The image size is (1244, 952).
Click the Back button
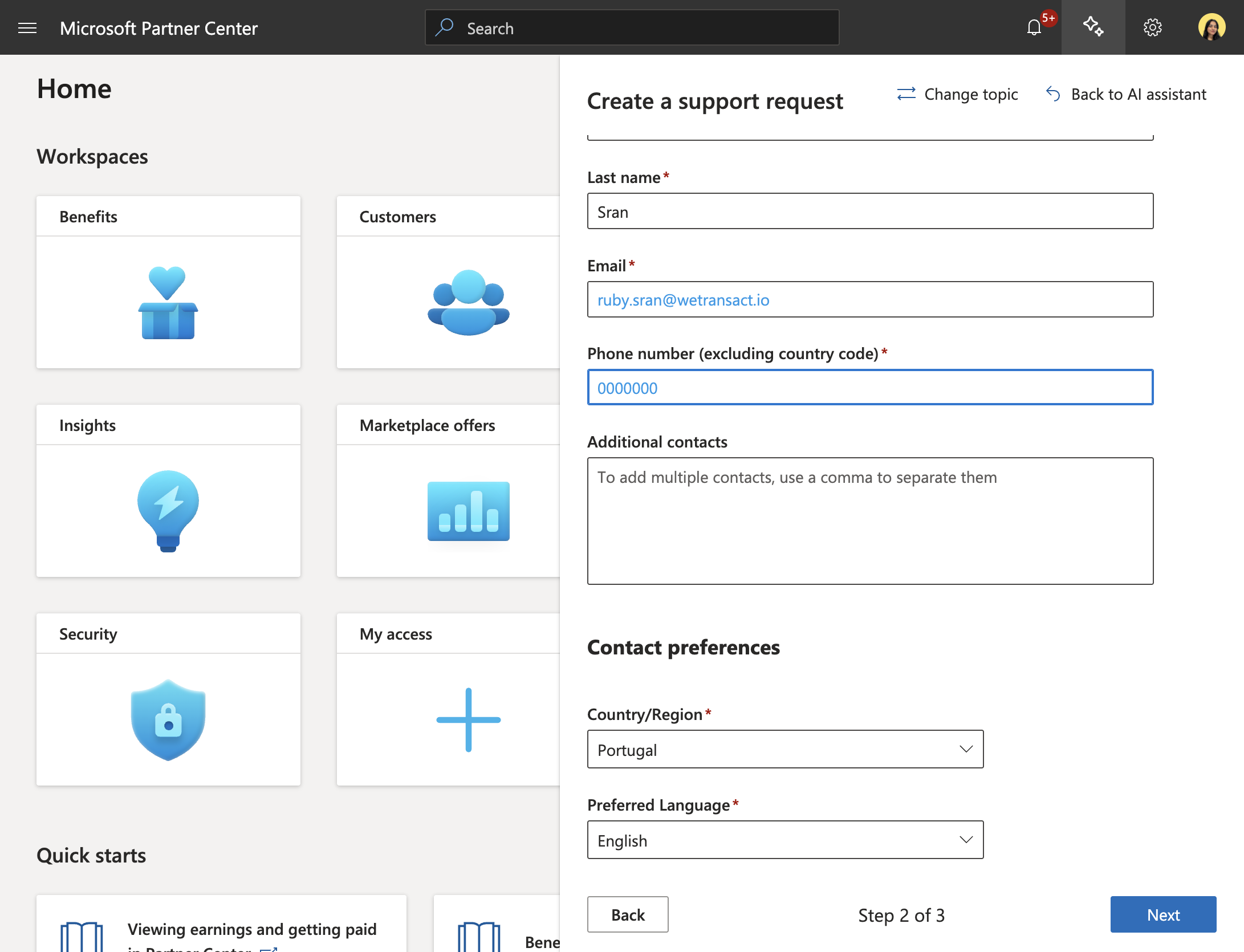point(628,915)
